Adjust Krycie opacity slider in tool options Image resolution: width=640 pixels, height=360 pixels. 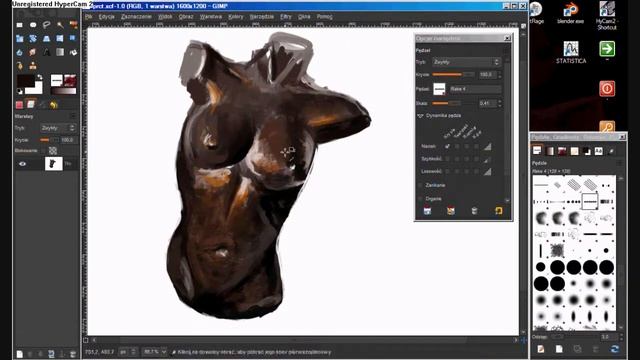point(453,75)
